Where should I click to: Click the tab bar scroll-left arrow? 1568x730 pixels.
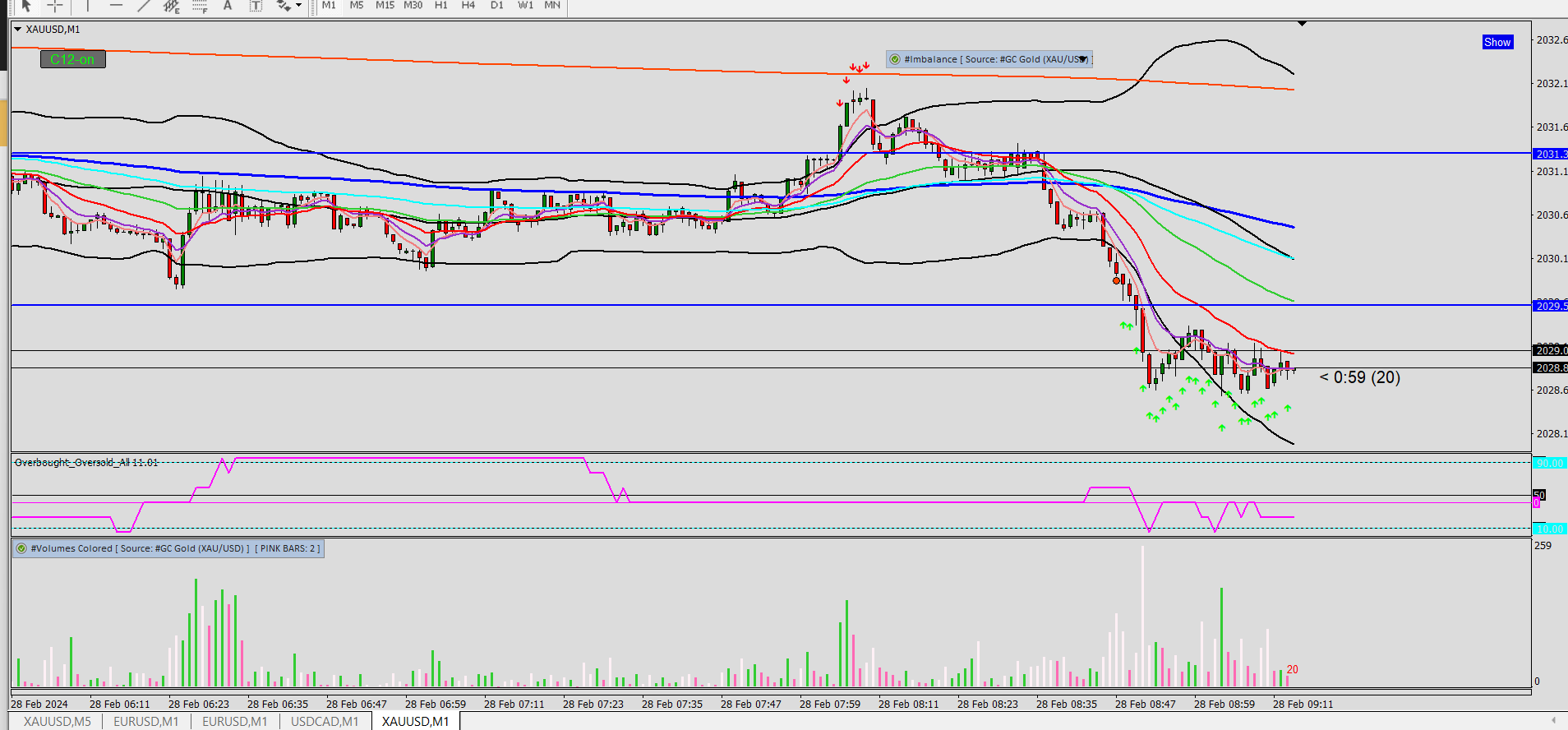click(1553, 721)
